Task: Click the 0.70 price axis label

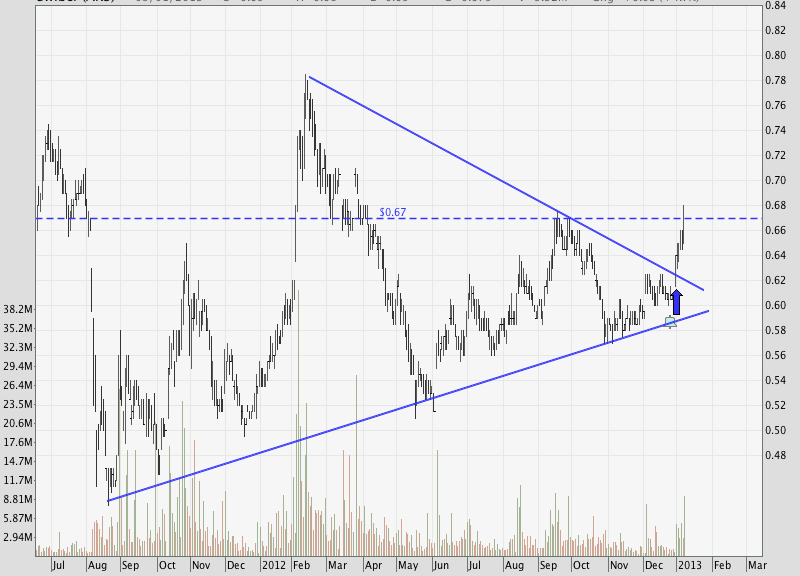Action: pos(776,180)
